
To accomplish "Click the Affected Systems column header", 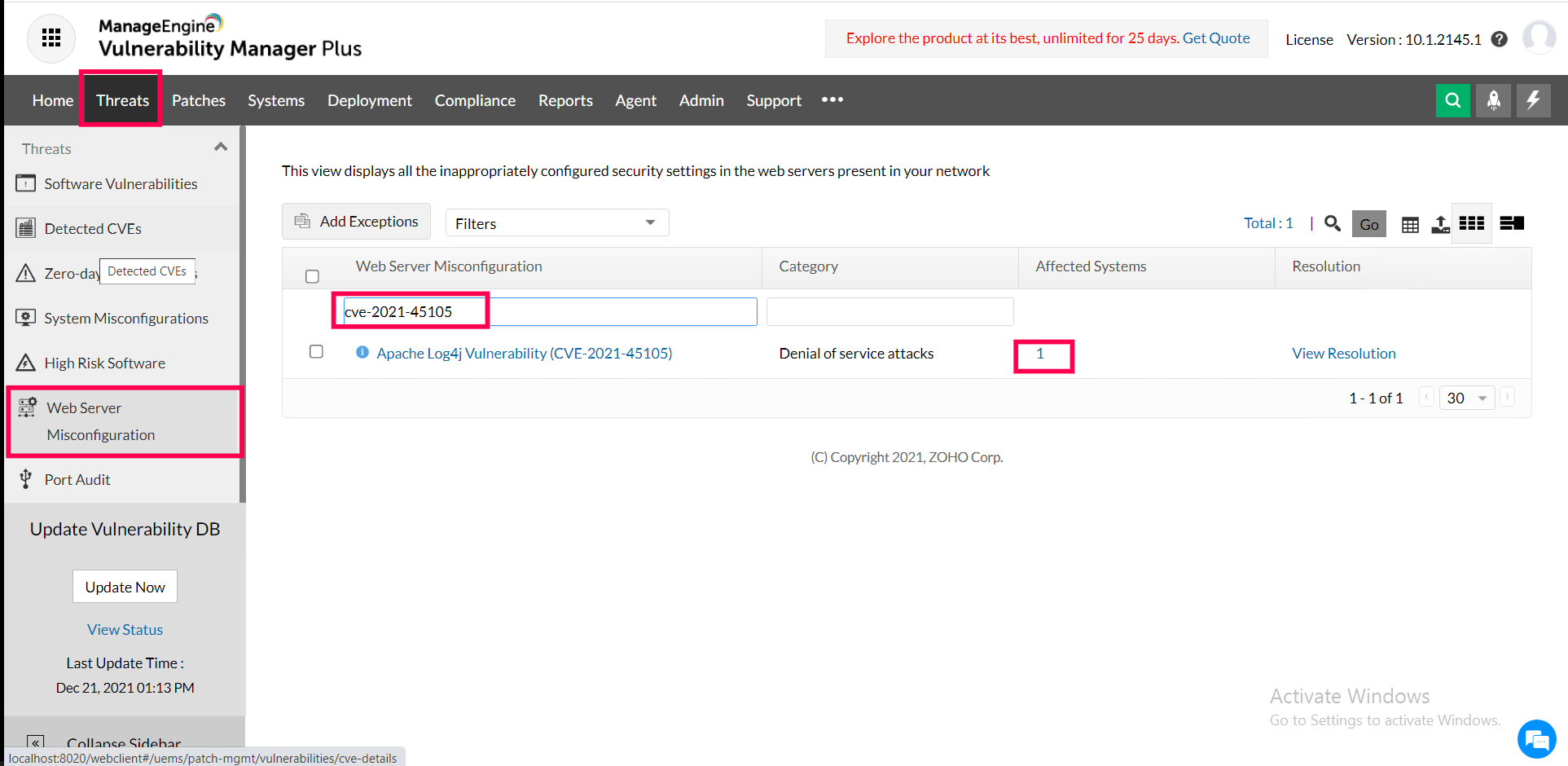I will [1091, 266].
